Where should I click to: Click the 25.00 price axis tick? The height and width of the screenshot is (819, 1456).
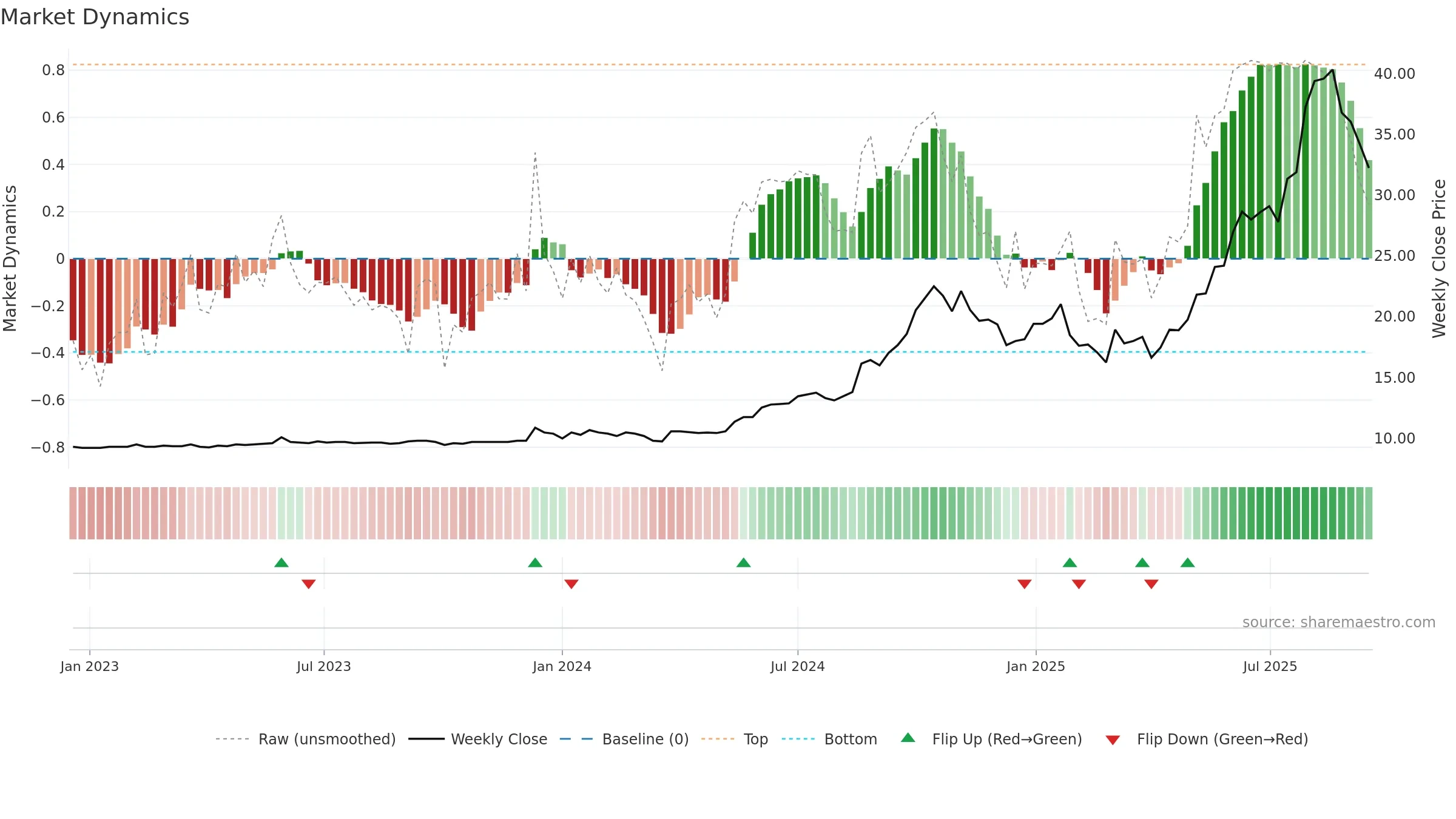(x=1395, y=255)
